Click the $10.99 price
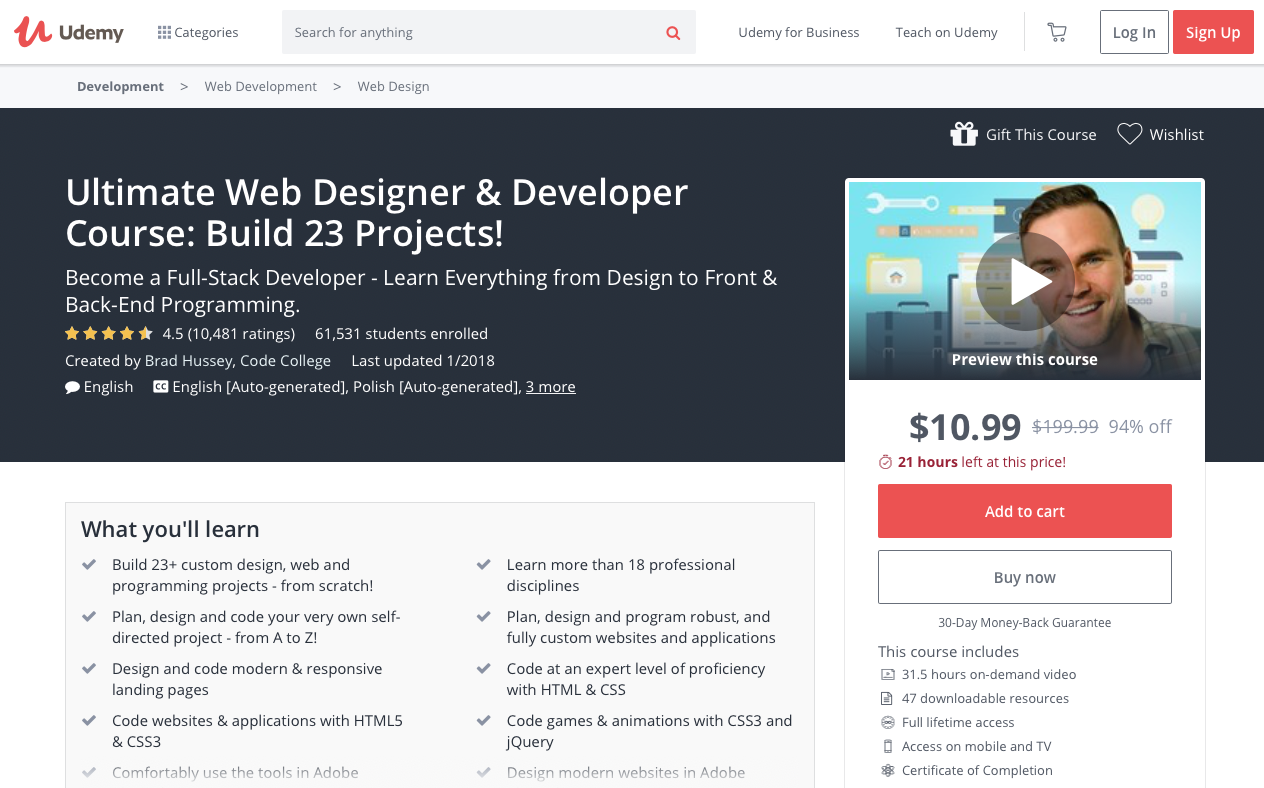This screenshot has height=788, width=1264. tap(965, 427)
